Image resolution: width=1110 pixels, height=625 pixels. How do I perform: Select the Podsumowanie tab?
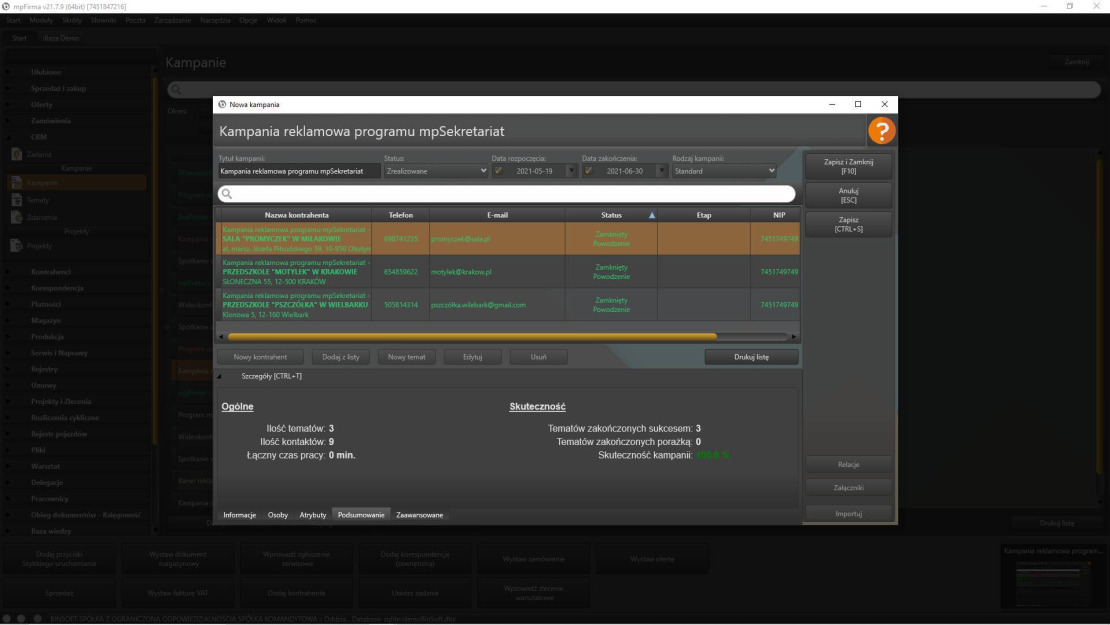pos(361,515)
